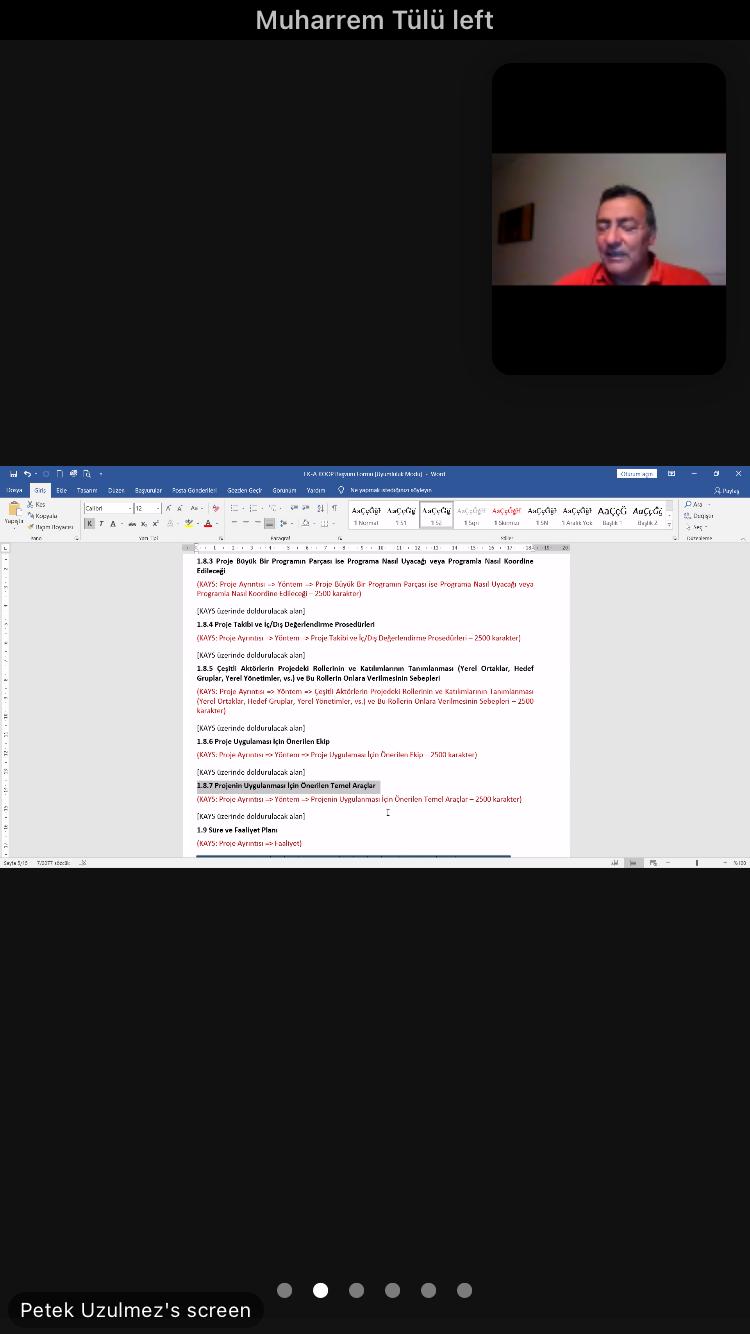Tap the 'Petek Uzulmez's screen' label

(135, 1310)
